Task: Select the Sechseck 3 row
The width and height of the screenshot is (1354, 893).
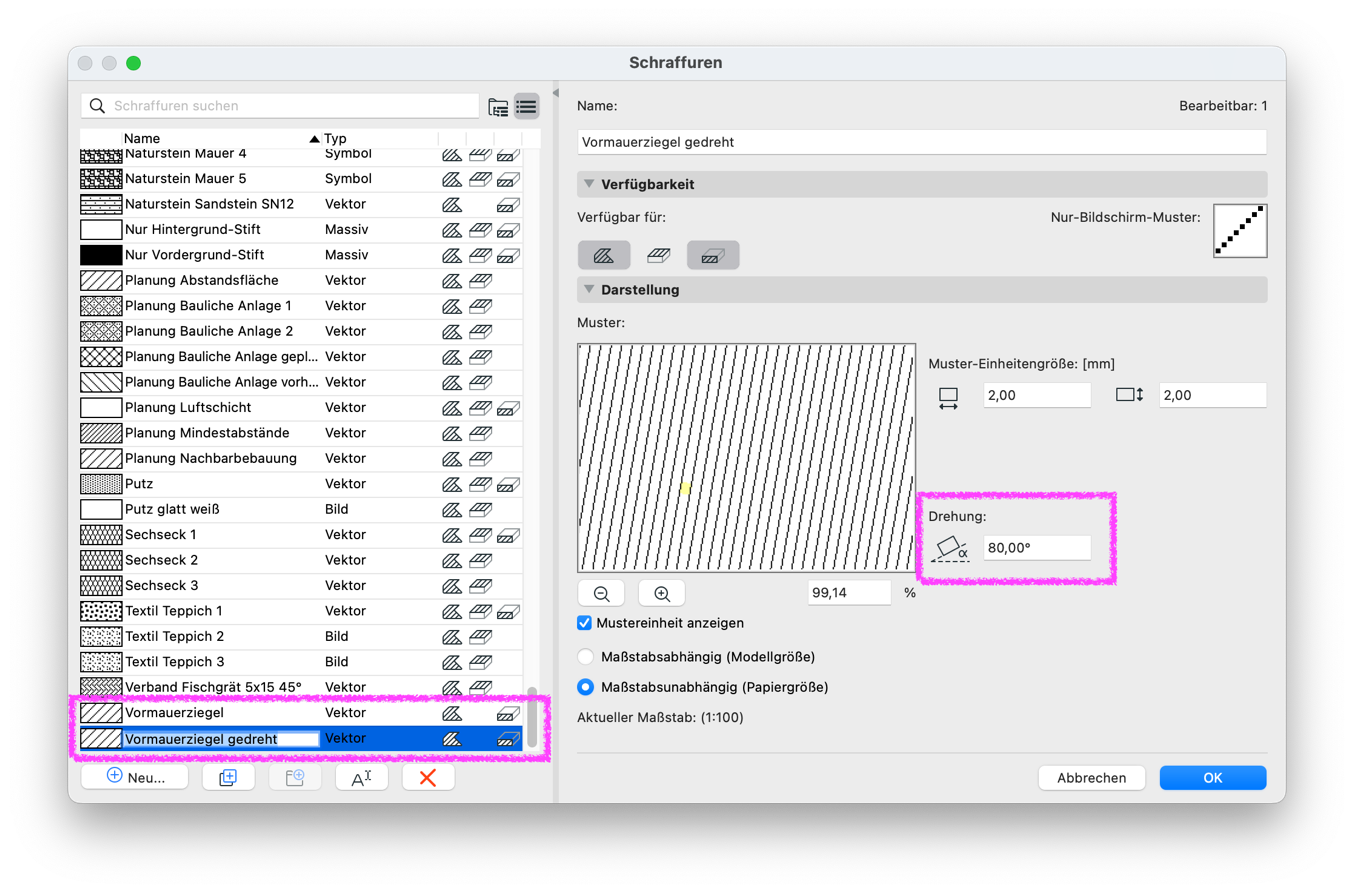Action: (x=301, y=585)
